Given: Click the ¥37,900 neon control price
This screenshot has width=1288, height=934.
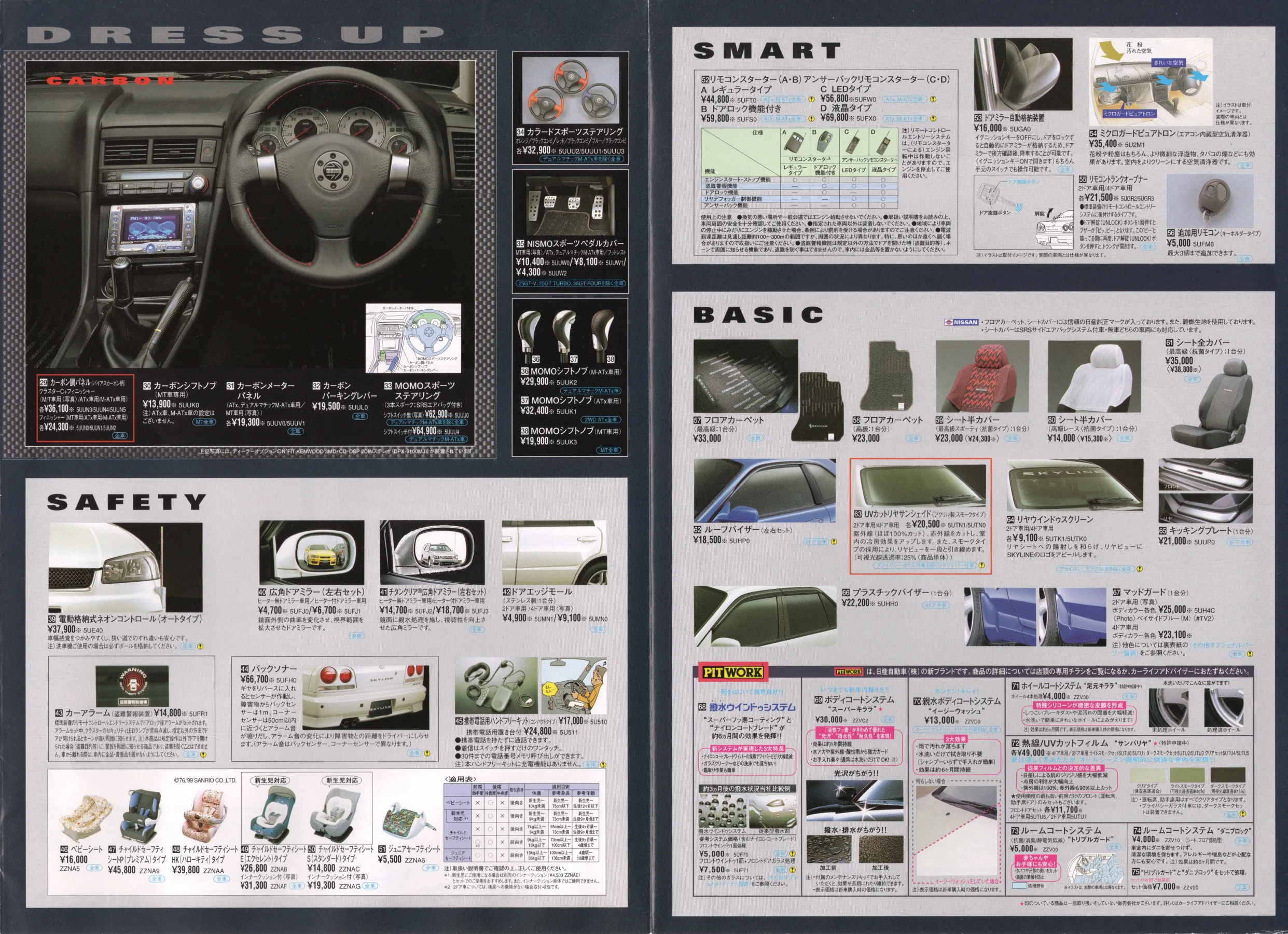Looking at the screenshot, I should tap(62, 629).
